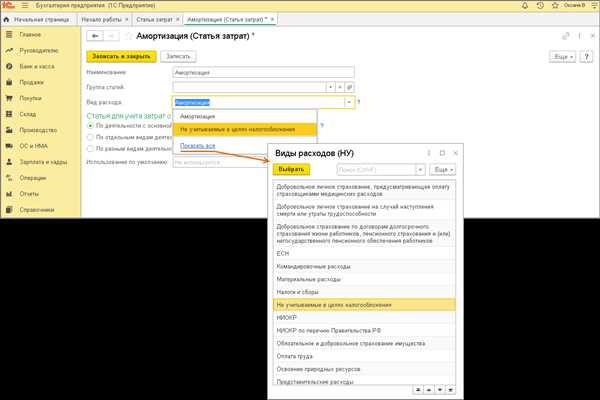Select ЕСН row in Виды расходов
The width and height of the screenshot is (600, 400).
click(364, 254)
